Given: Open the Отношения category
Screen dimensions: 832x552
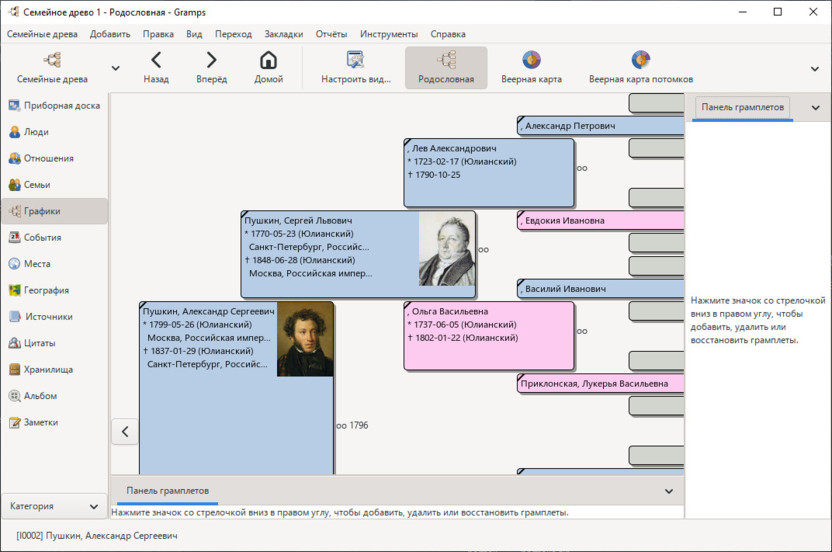Looking at the screenshot, I should point(55,158).
